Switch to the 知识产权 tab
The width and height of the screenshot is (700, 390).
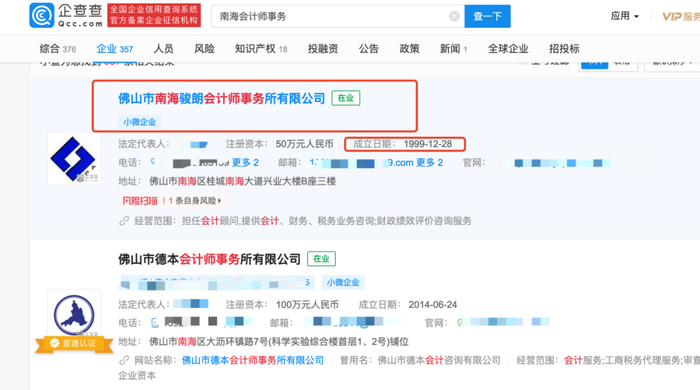(x=261, y=49)
